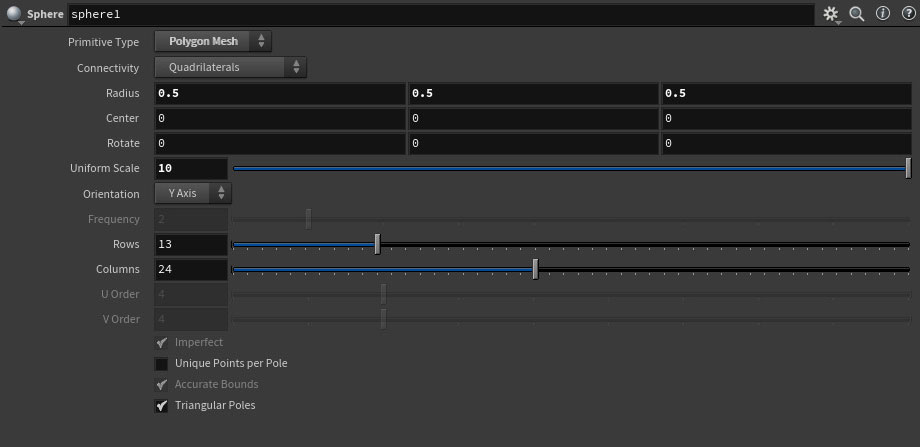Click the U Order slider handle
This screenshot has height=447, width=920.
pos(383,294)
